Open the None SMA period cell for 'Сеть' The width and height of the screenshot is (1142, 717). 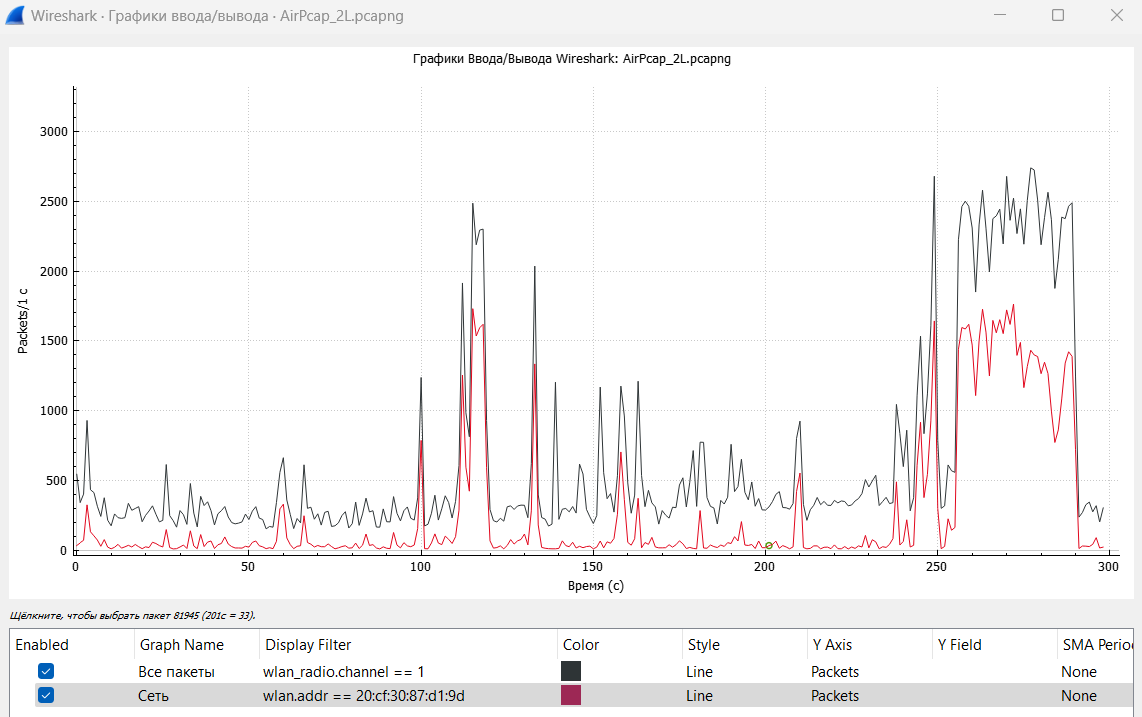tap(1079, 696)
